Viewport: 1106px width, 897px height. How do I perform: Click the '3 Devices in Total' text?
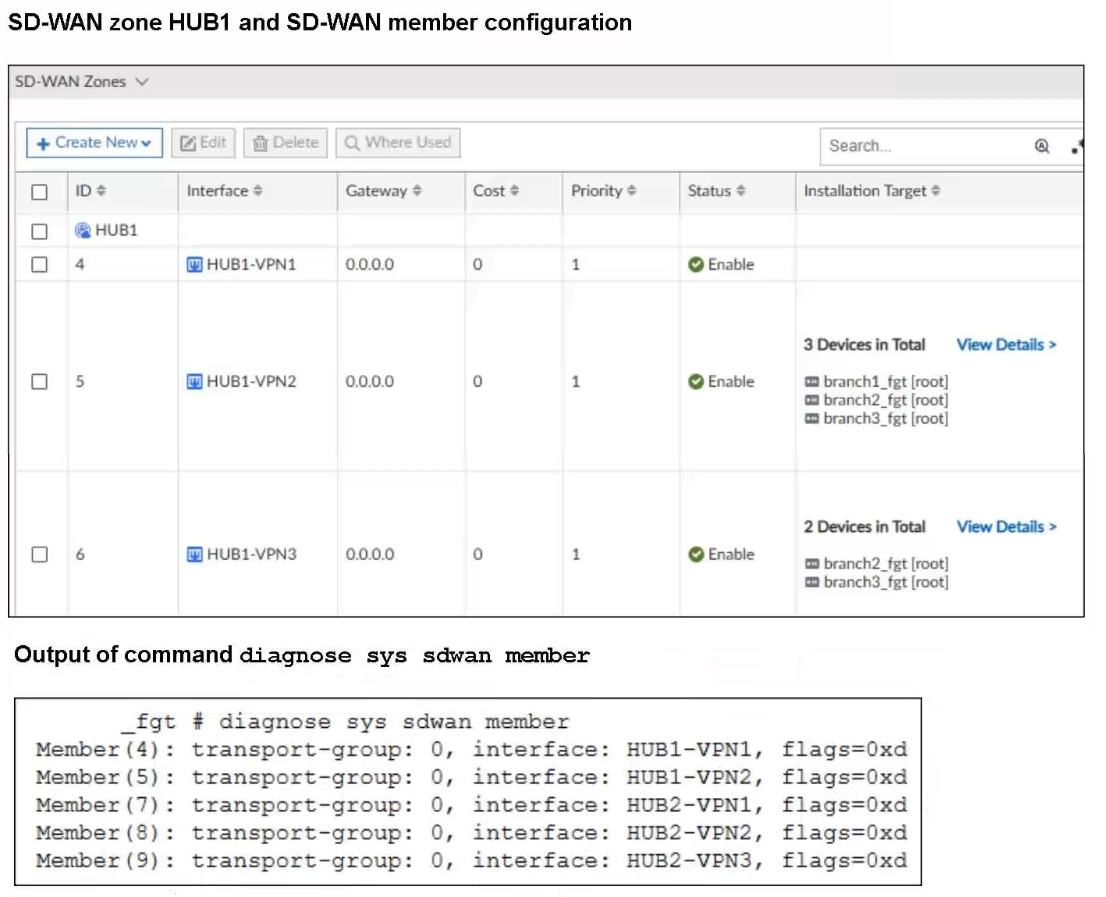point(864,345)
